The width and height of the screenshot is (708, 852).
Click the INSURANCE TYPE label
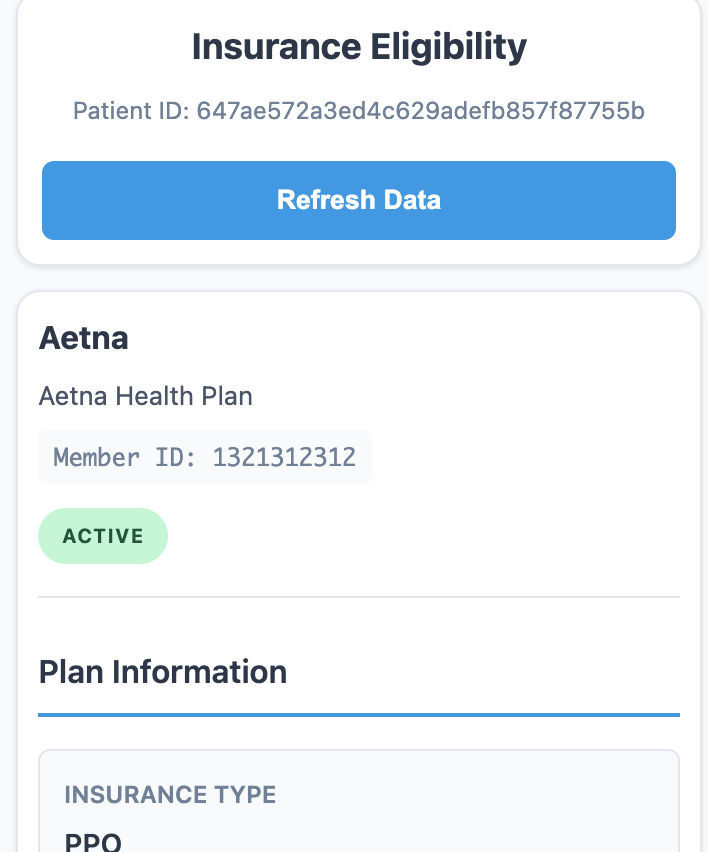[x=170, y=795]
